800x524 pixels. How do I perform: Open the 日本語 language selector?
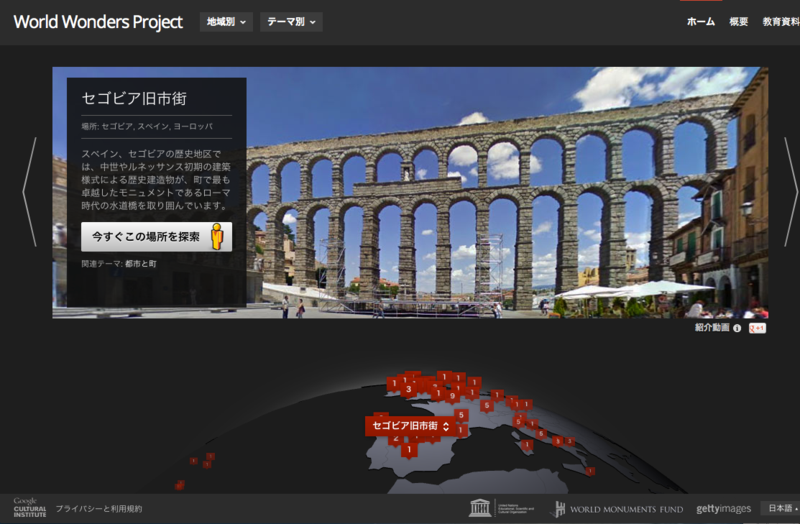click(x=781, y=508)
